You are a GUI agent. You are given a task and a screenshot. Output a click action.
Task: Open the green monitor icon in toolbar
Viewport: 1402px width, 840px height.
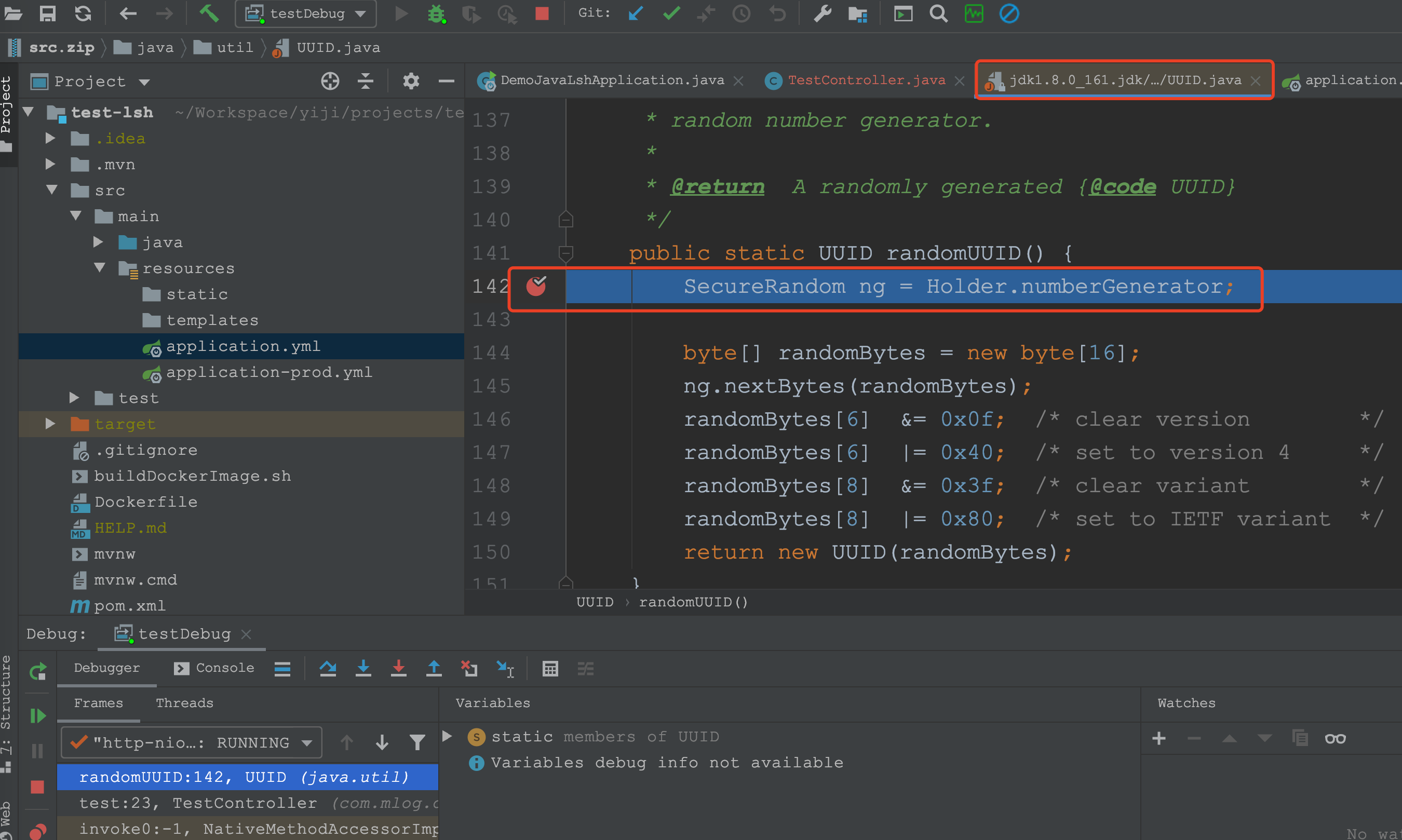[x=974, y=13]
